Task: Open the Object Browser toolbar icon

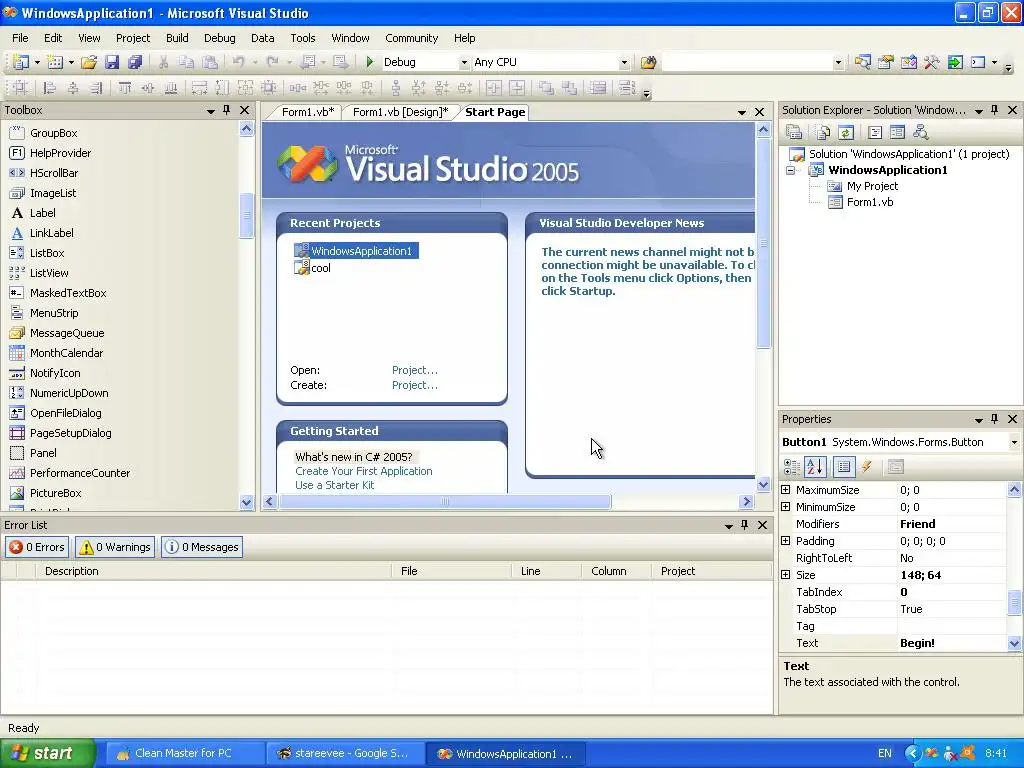Action: [908, 62]
